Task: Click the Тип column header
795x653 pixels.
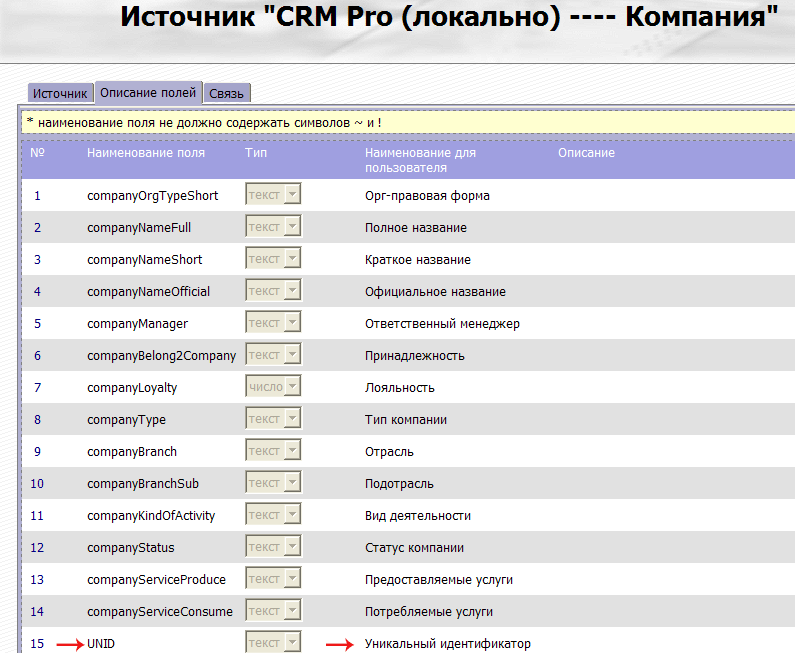Action: [256, 153]
